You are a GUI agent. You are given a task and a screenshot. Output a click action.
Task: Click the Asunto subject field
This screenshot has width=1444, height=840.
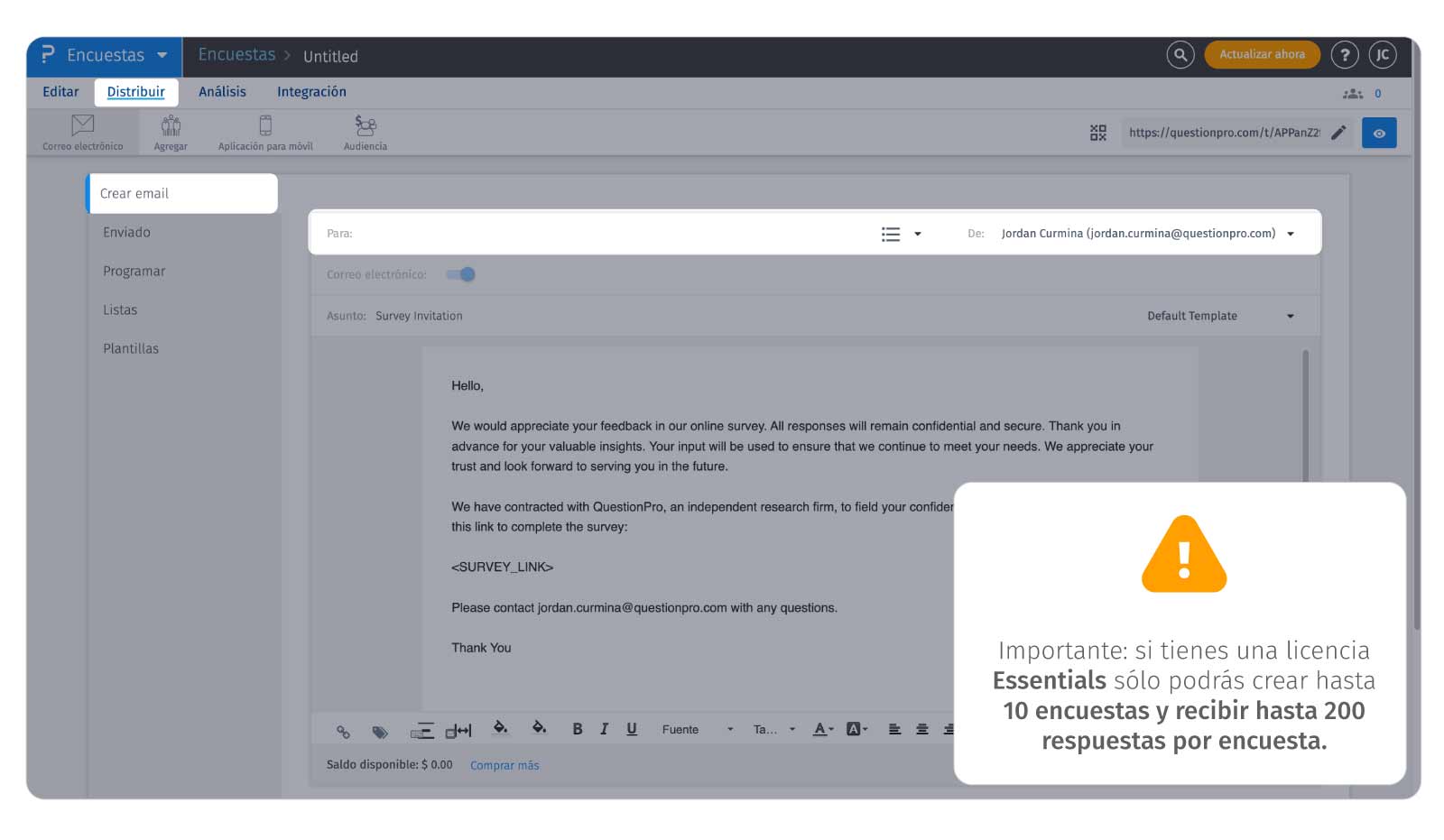click(722, 316)
